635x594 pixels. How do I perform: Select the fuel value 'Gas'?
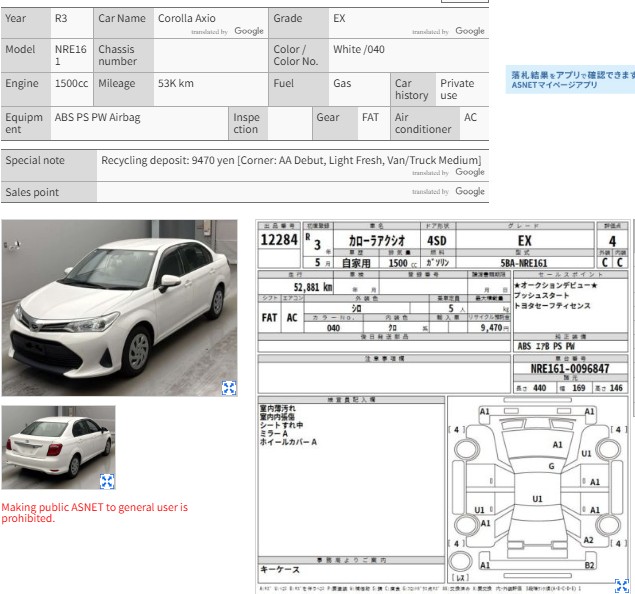pyautogui.click(x=342, y=83)
